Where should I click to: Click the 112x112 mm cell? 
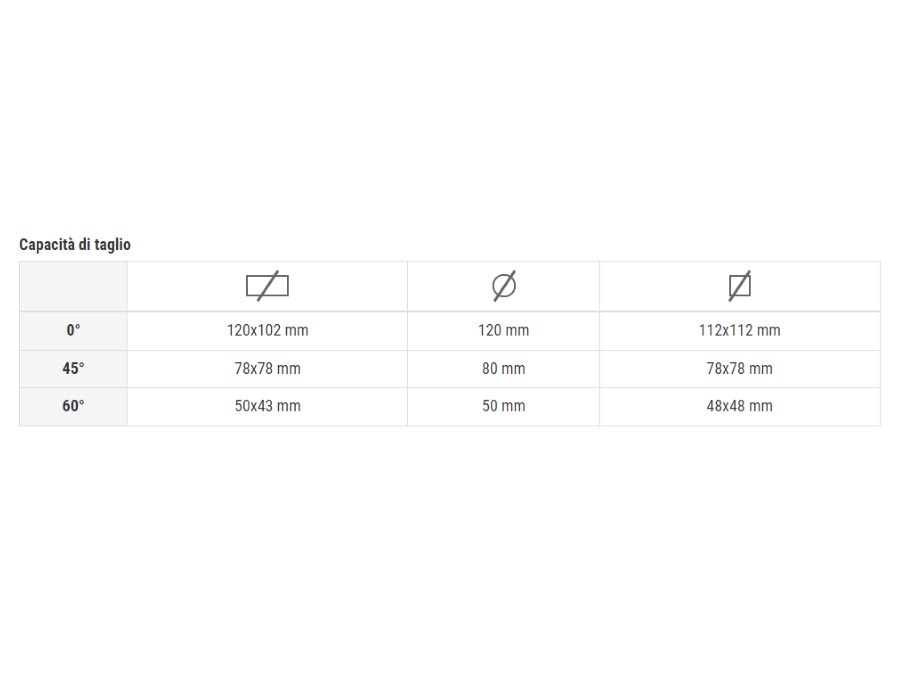point(740,331)
